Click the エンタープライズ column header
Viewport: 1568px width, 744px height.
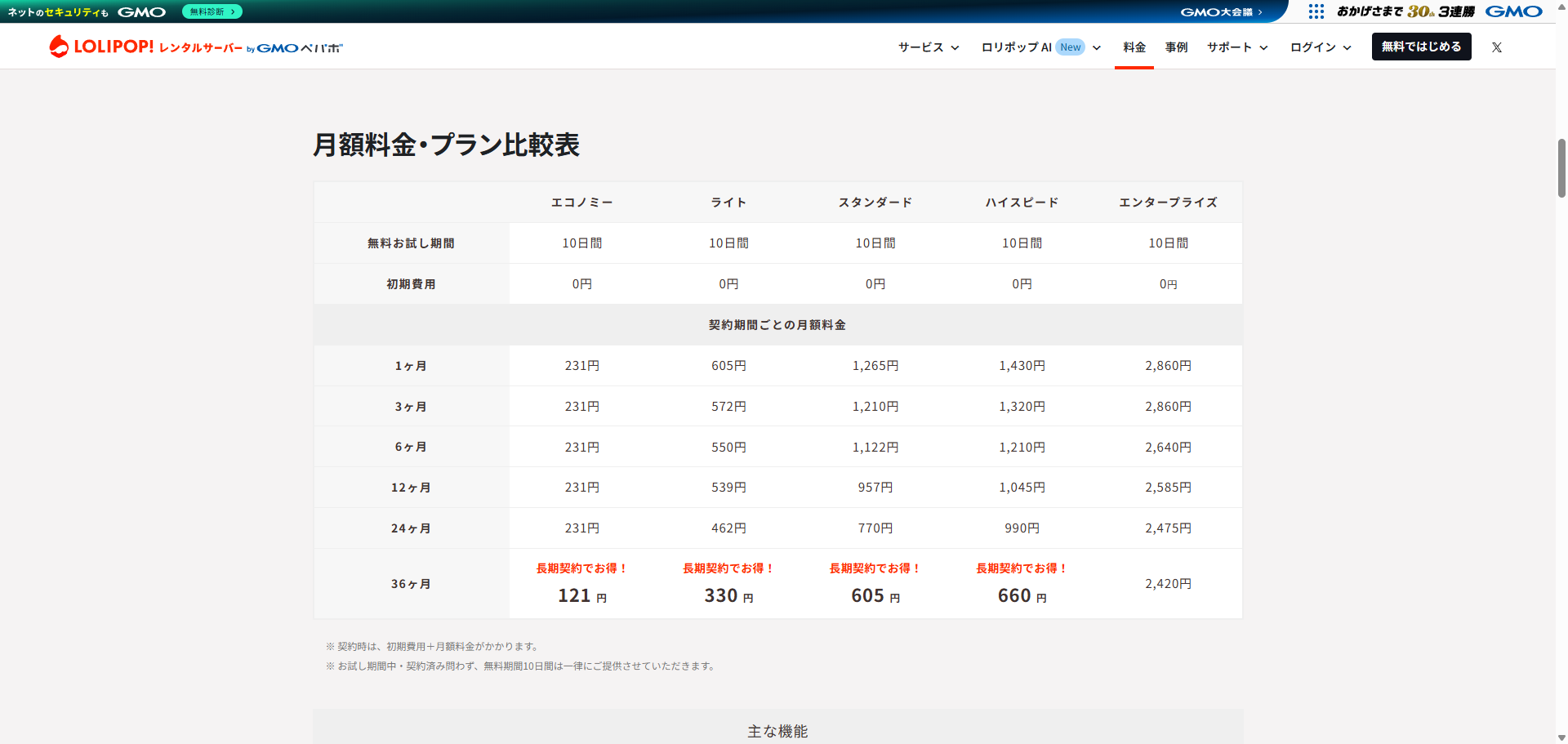(x=1168, y=203)
